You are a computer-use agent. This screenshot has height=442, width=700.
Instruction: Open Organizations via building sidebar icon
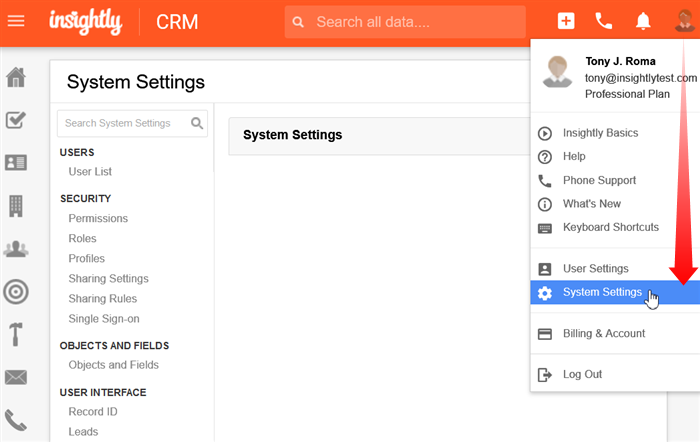[x=16, y=206]
